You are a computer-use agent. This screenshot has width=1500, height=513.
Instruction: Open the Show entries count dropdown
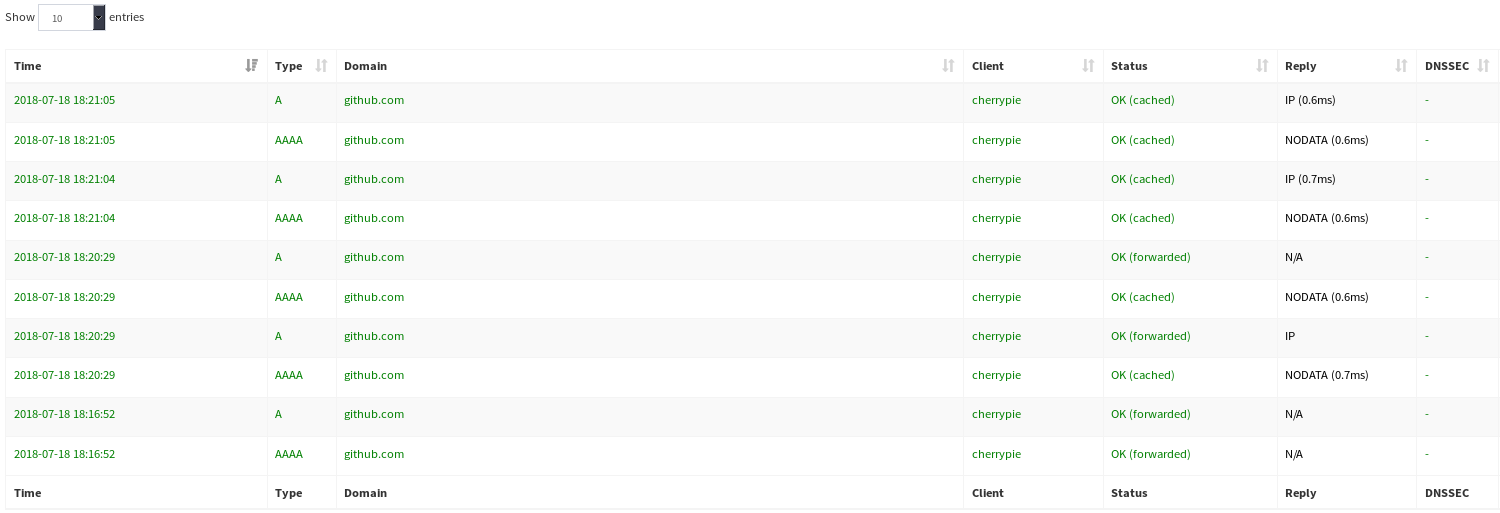click(71, 18)
